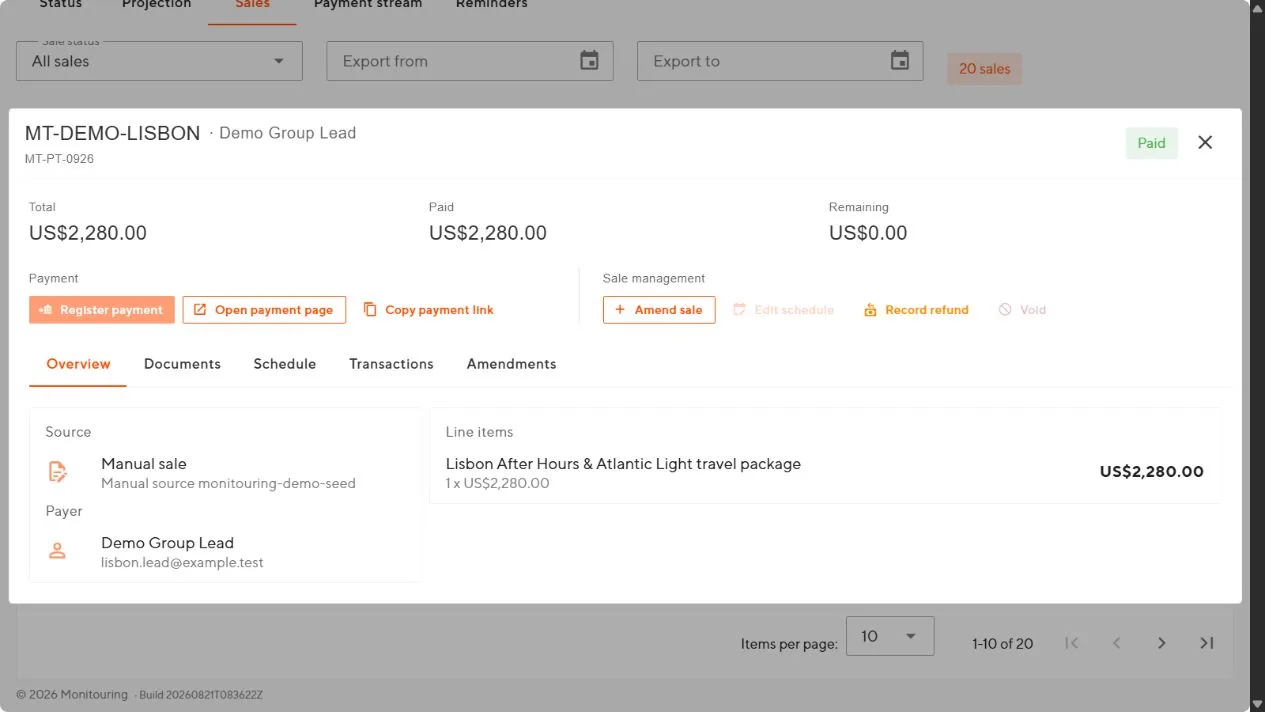Click the Manual sale source document icon
The width and height of the screenshot is (1265, 712).
coord(58,472)
